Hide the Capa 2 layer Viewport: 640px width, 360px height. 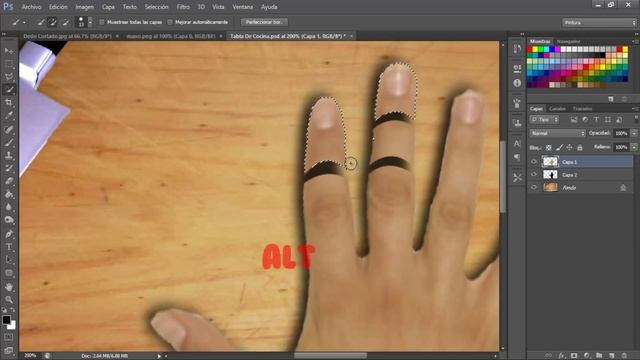point(534,175)
